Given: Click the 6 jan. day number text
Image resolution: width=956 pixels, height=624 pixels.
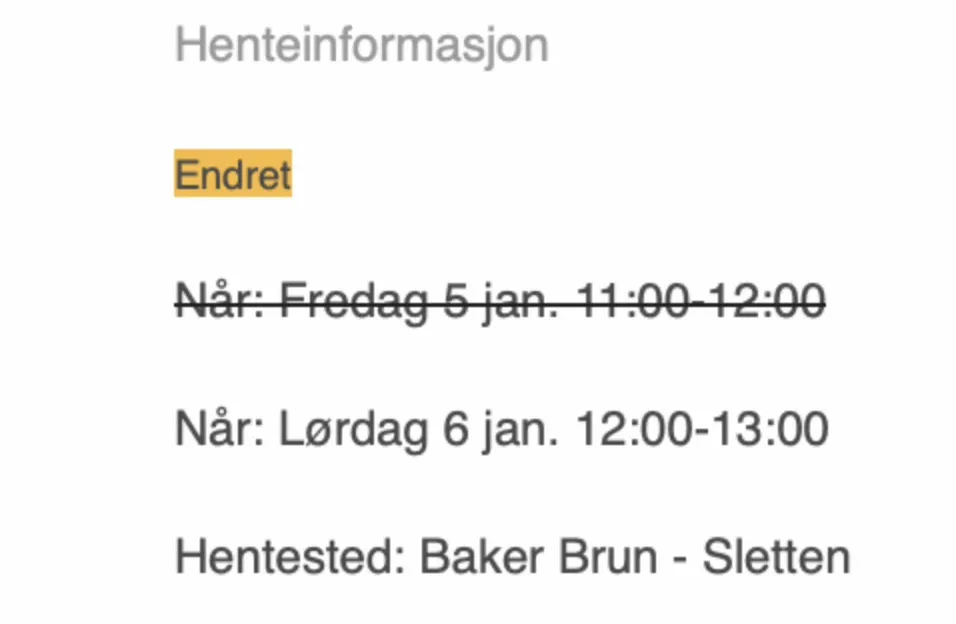Looking at the screenshot, I should pos(501,430).
